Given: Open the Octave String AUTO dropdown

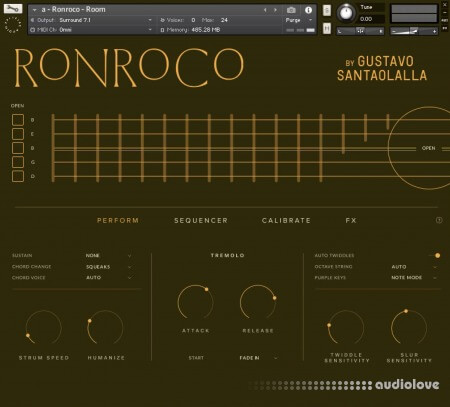Looking at the screenshot, I should 414,267.
